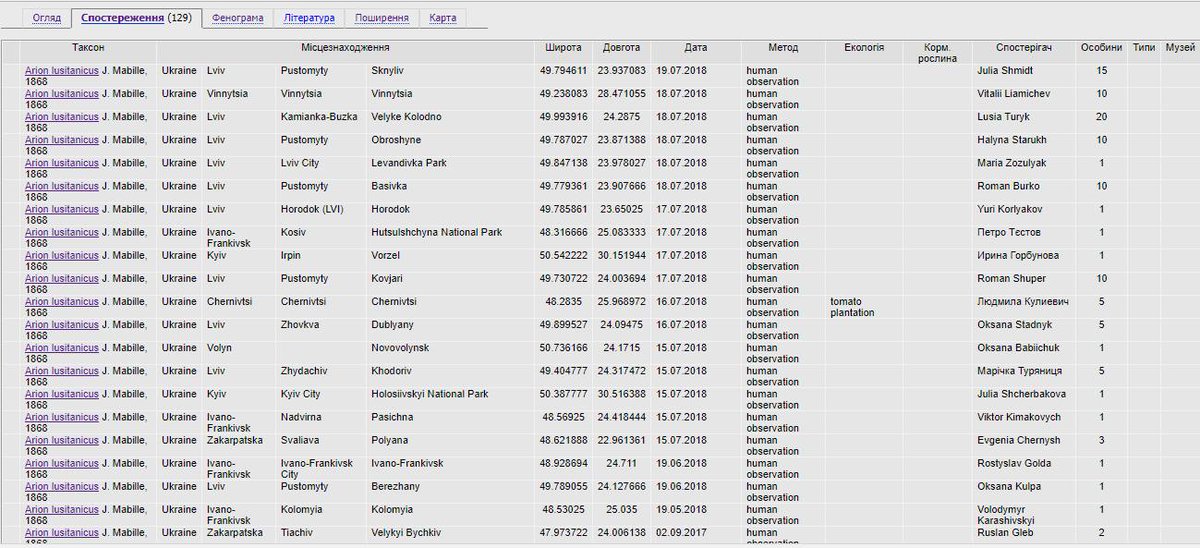Select observer name Ирина Горбунова
The width and height of the screenshot is (1200, 548).
1018,255
